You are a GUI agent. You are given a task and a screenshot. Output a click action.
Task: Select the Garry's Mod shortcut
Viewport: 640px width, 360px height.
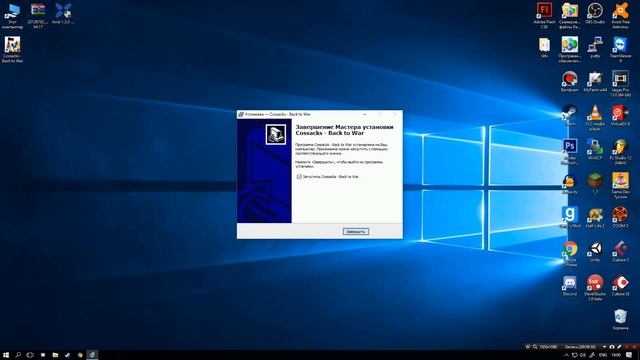tap(569, 217)
